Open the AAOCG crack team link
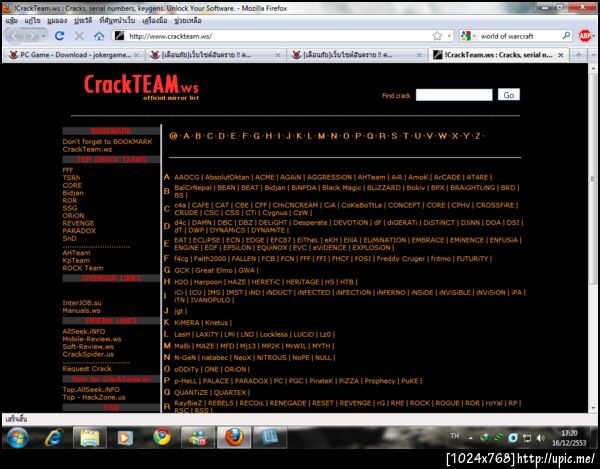 point(187,178)
